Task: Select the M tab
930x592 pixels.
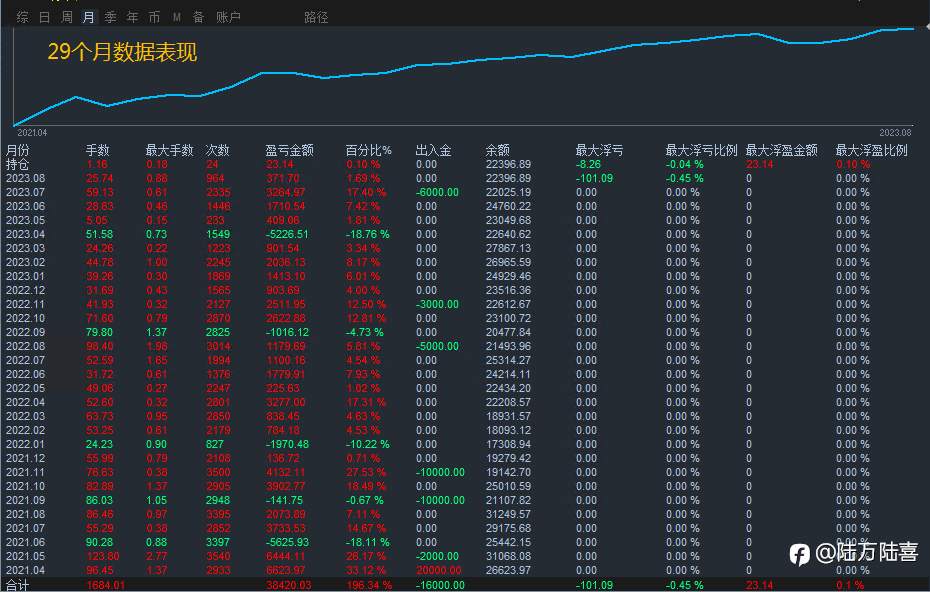Action: tap(177, 17)
